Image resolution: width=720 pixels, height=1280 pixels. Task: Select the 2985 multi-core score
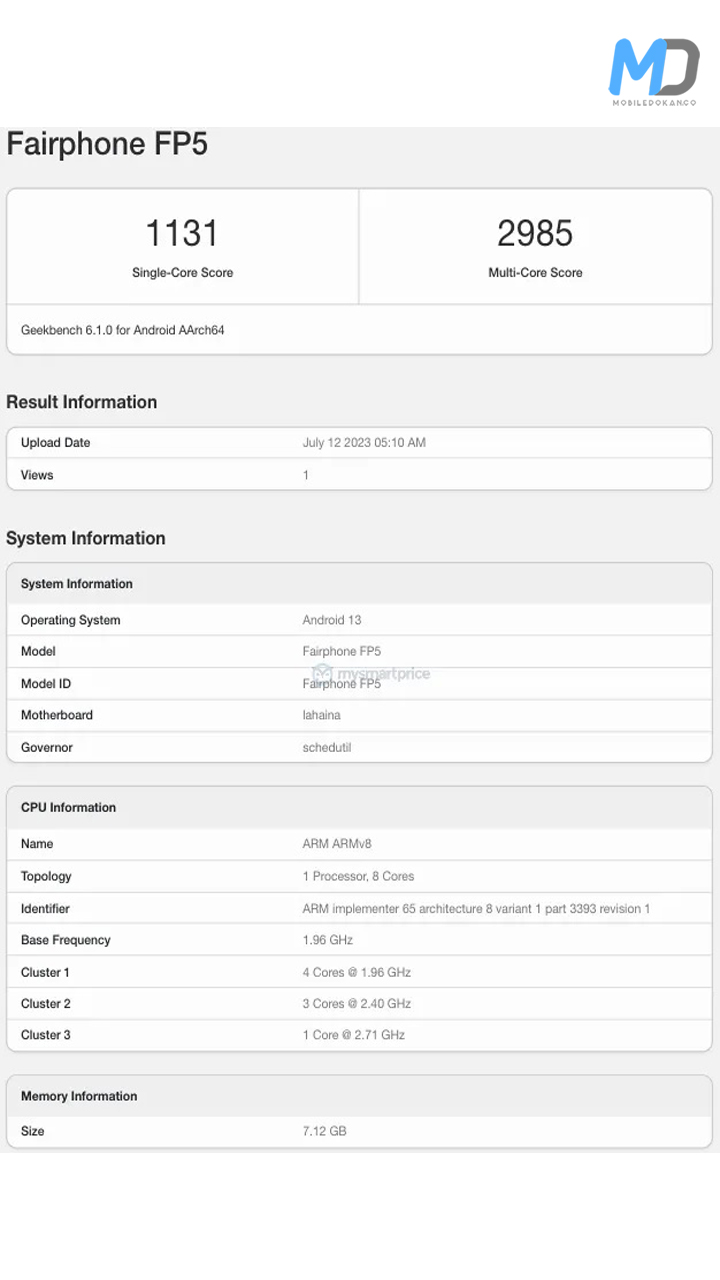pyautogui.click(x=535, y=233)
